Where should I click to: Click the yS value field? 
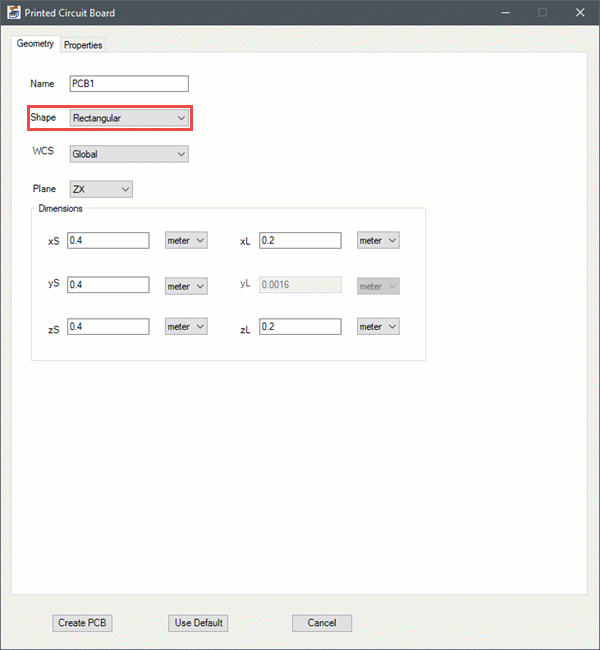click(108, 285)
